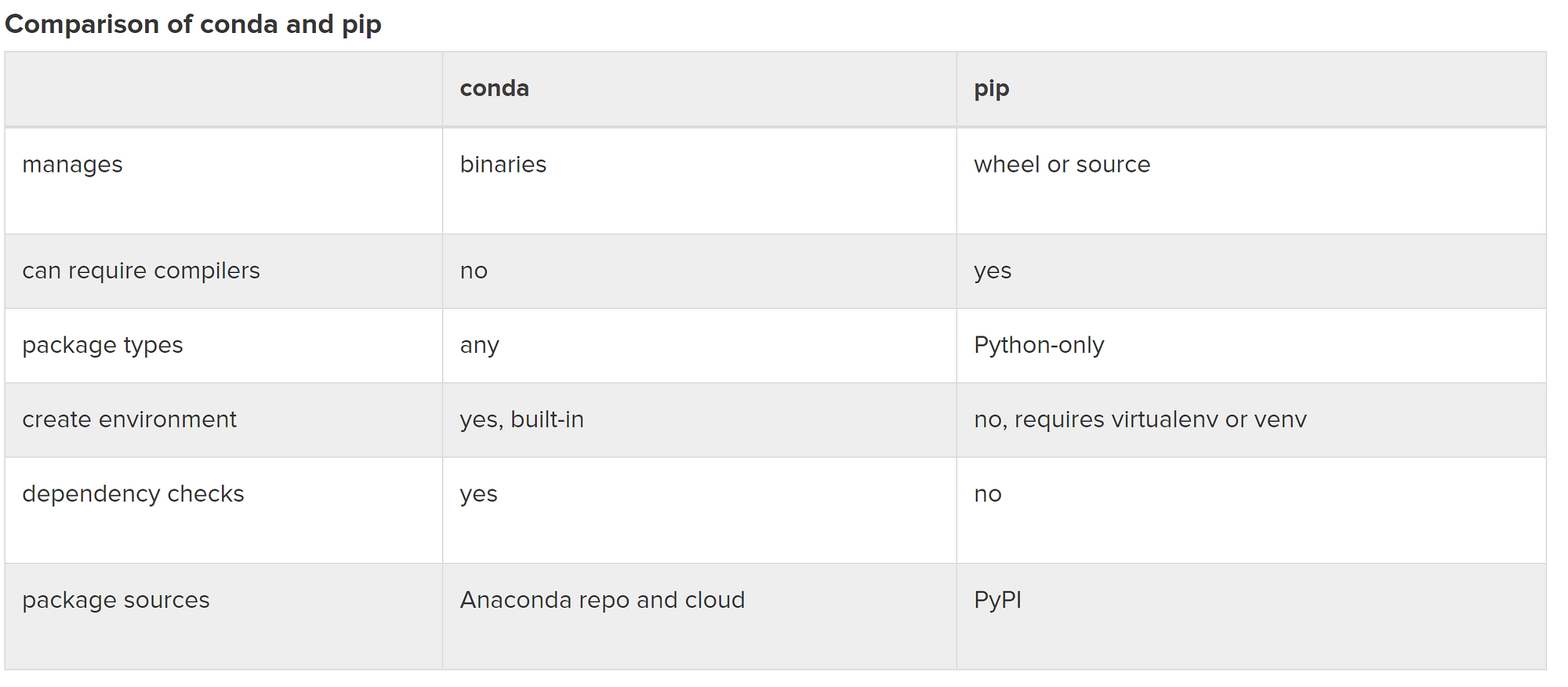The width and height of the screenshot is (1568, 687).
Task: Click the 'yes, built-in' cell
Action: tap(522, 420)
